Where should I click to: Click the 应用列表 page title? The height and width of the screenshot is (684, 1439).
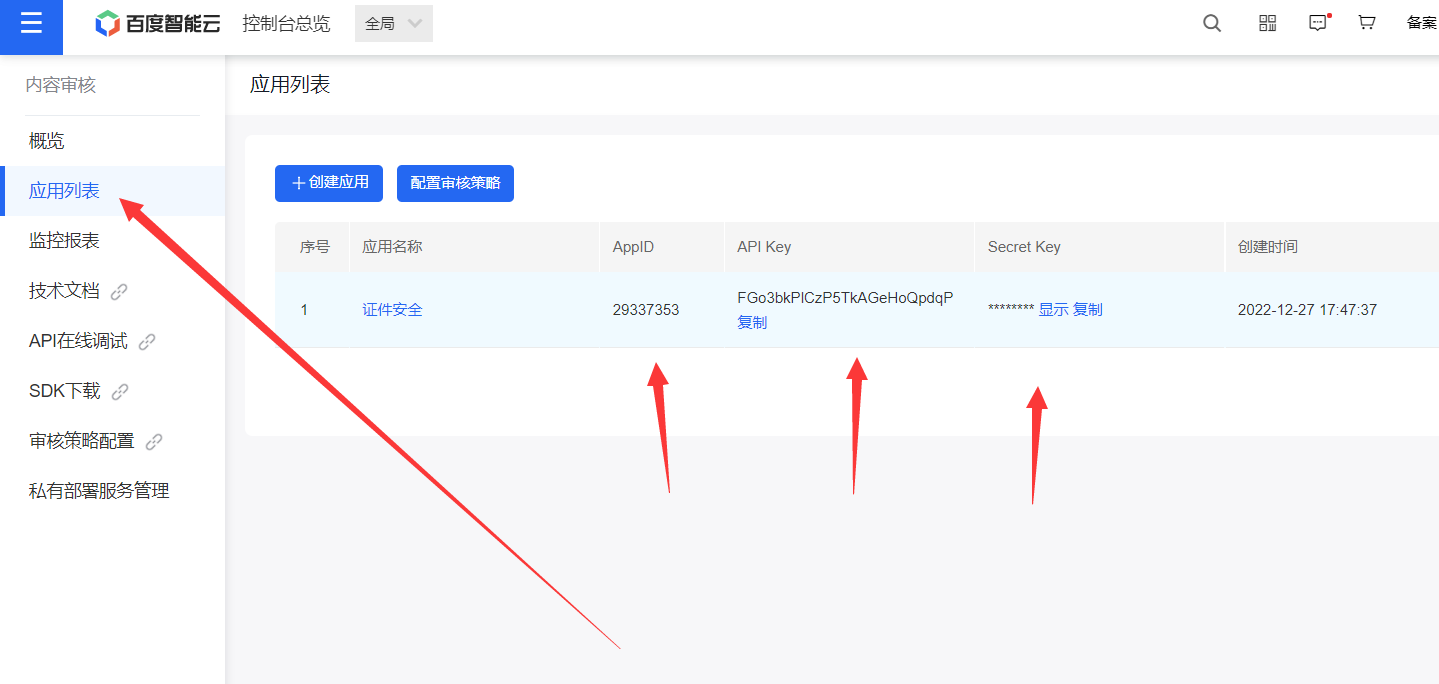click(290, 85)
